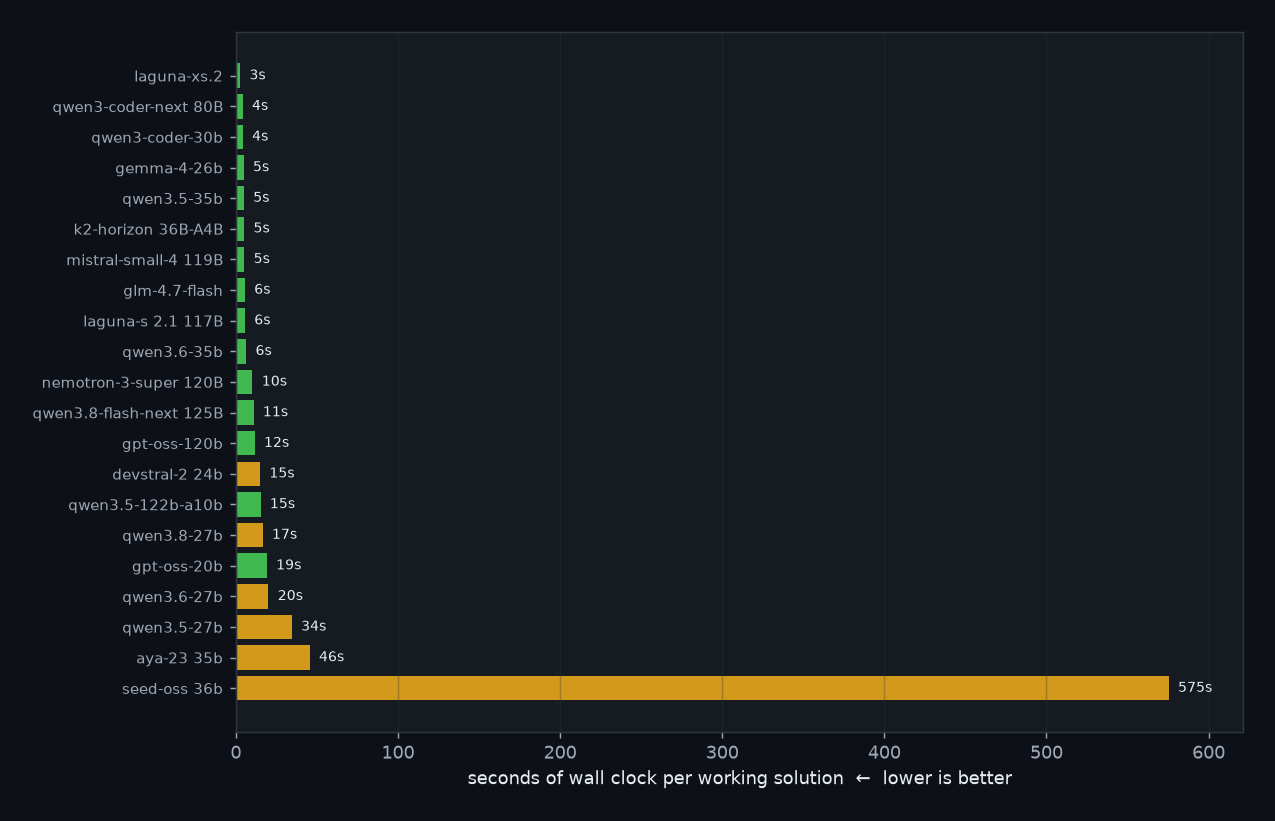Click the x-axis tick label 100
Screen dimensions: 1275x821
click(x=398, y=751)
